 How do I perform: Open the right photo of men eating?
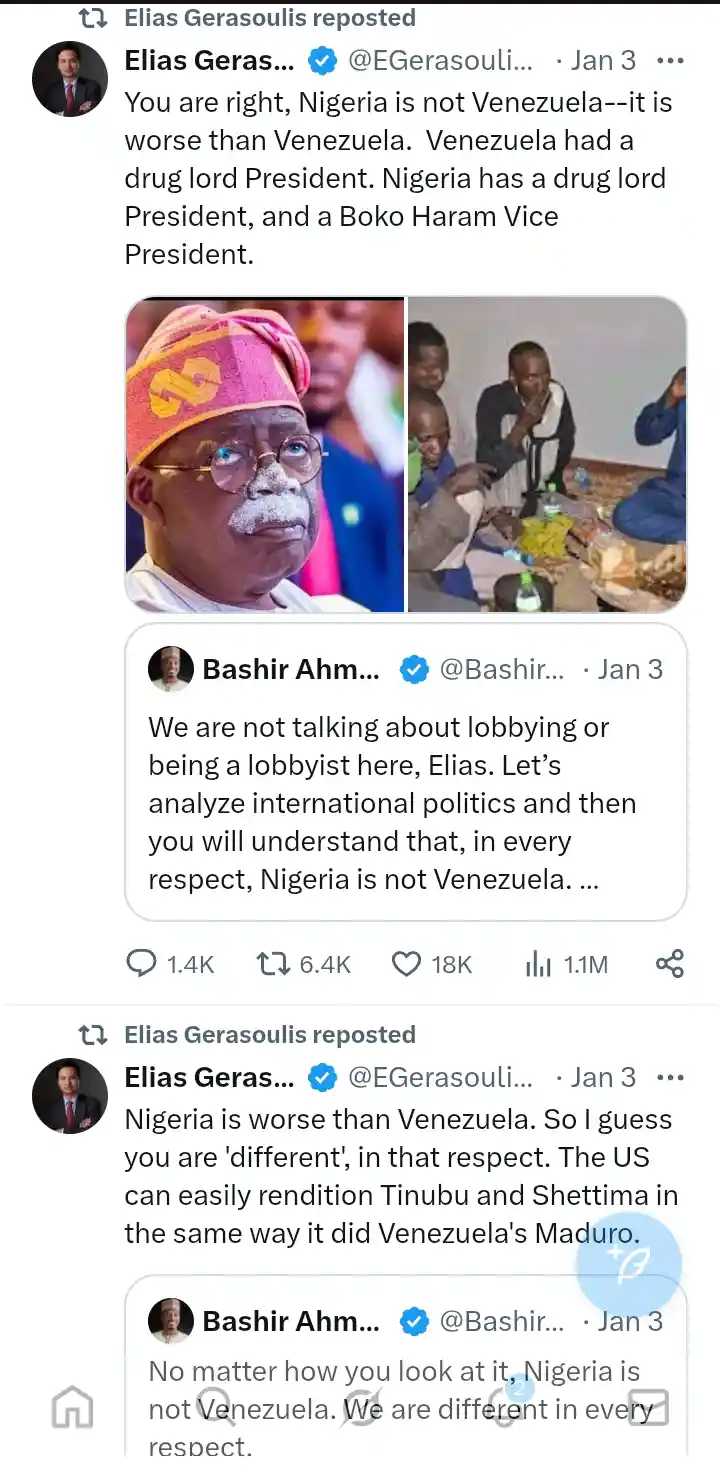547,454
